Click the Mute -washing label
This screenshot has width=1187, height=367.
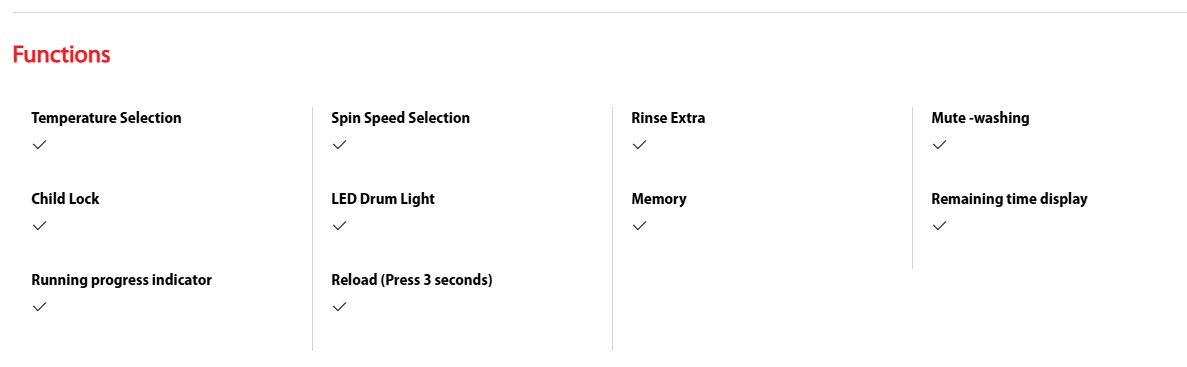pos(980,118)
